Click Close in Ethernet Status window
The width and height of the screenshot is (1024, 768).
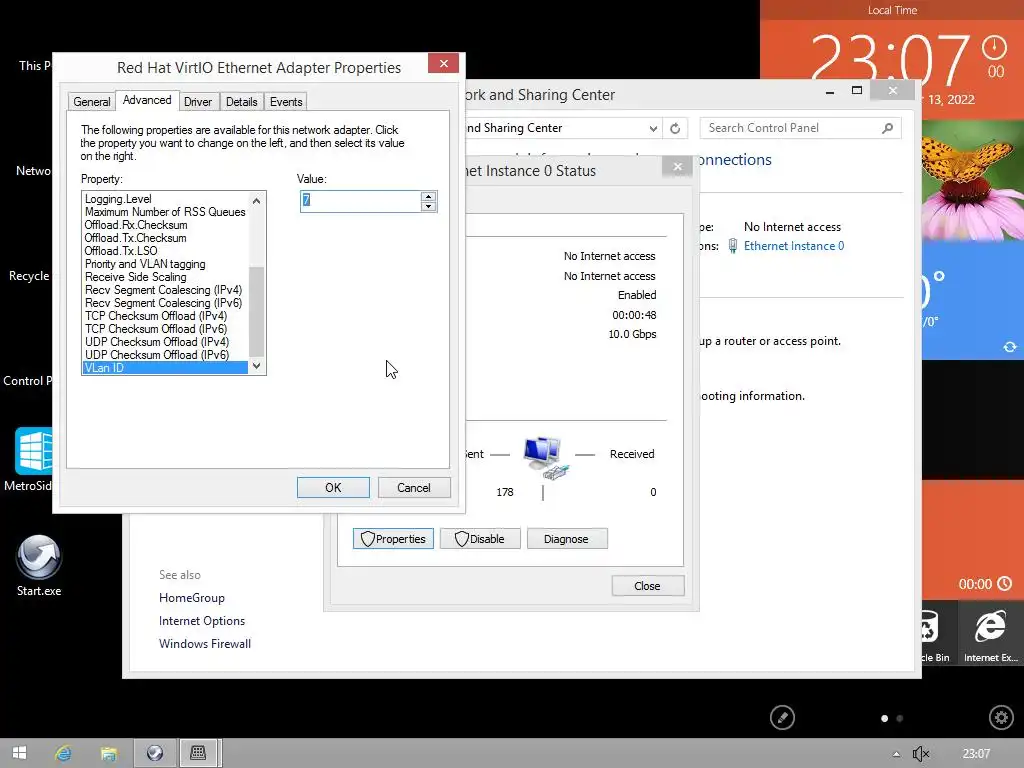point(648,586)
